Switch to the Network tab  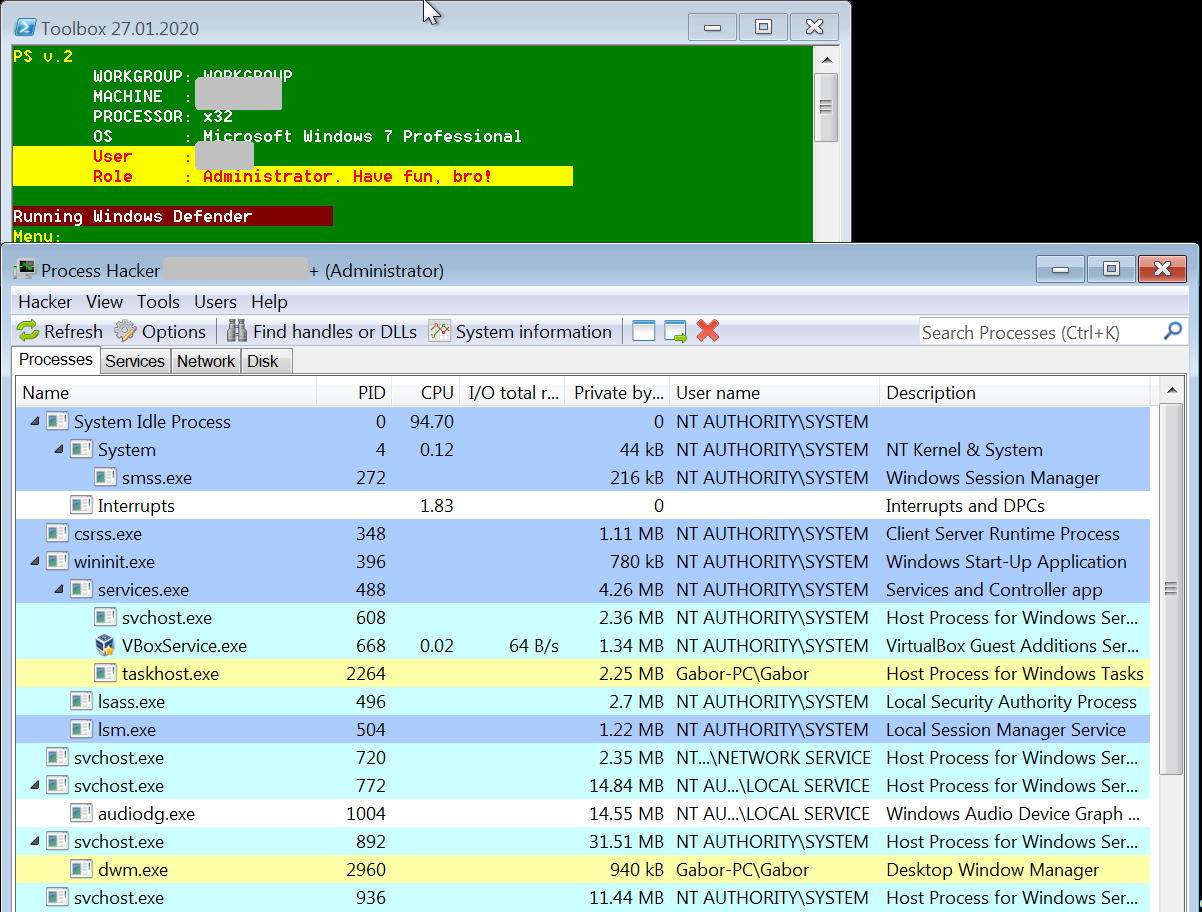click(206, 361)
